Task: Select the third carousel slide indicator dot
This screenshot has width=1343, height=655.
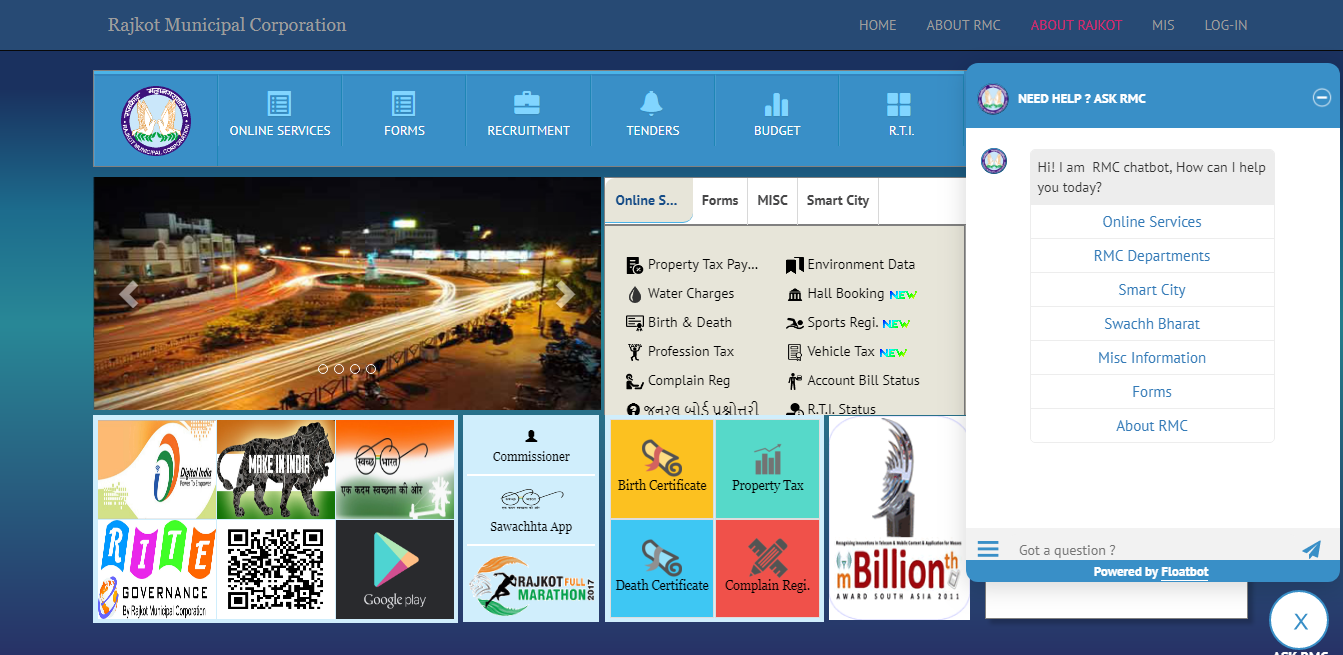Action: (355, 369)
